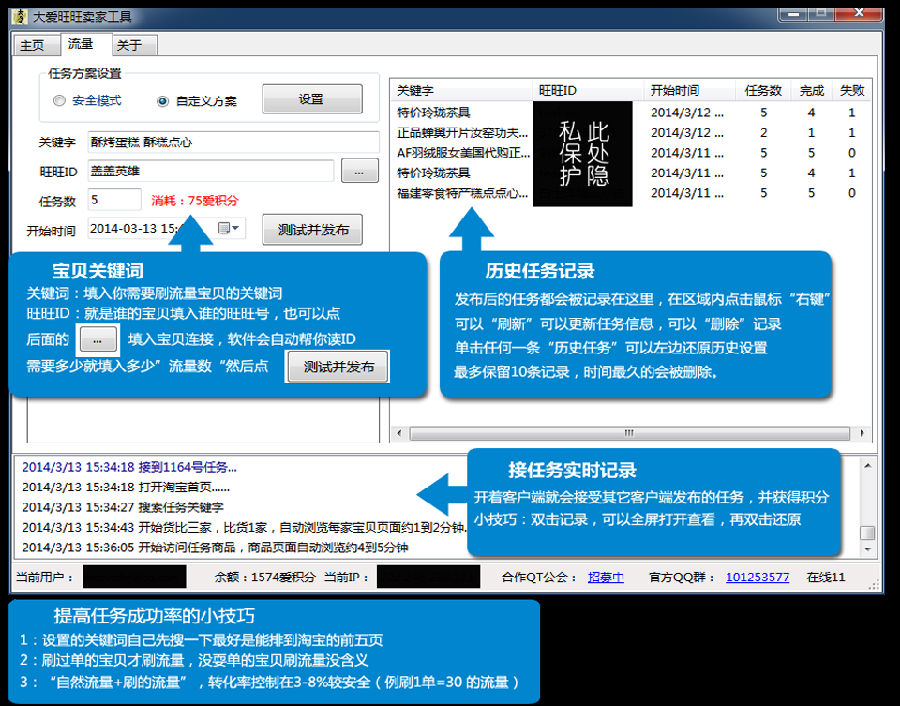This screenshot has width=900, height=706.
Task: Select the 正品蜂巢开片汝窑功夫 history row
Action: click(462, 132)
